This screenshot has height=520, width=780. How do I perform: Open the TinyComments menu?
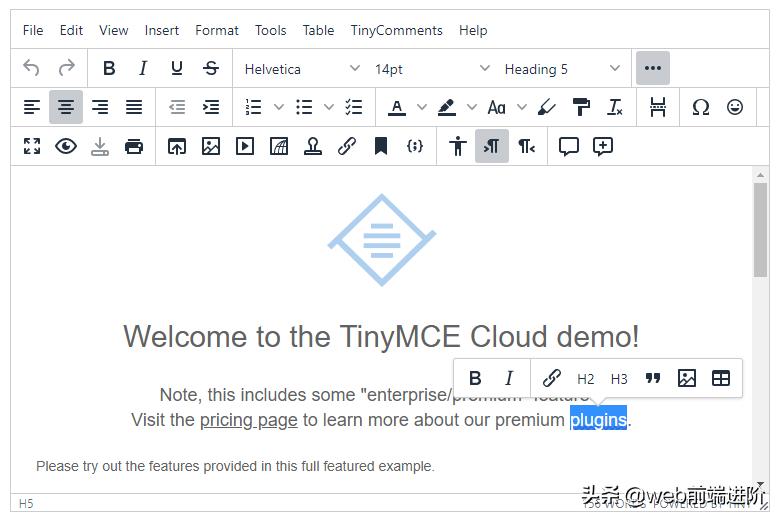396,30
